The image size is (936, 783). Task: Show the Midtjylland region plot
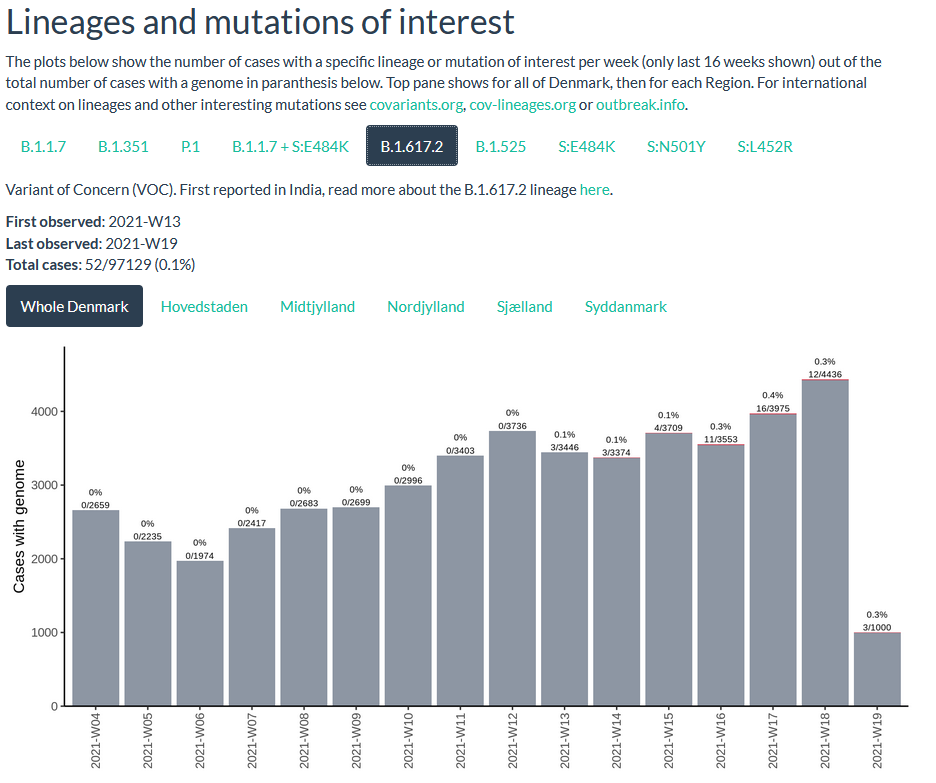(x=317, y=307)
